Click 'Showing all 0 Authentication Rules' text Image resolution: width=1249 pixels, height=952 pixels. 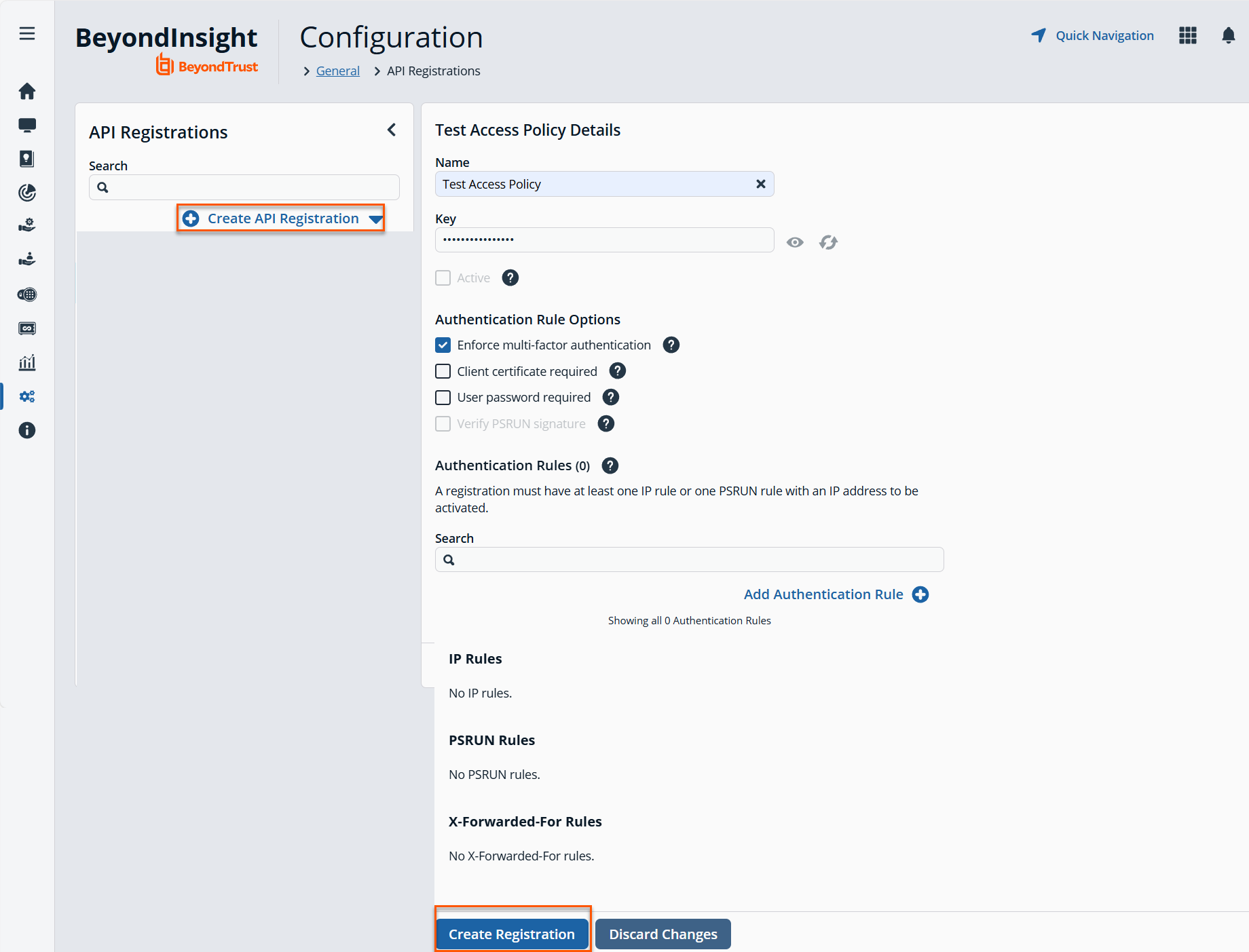tap(689, 620)
